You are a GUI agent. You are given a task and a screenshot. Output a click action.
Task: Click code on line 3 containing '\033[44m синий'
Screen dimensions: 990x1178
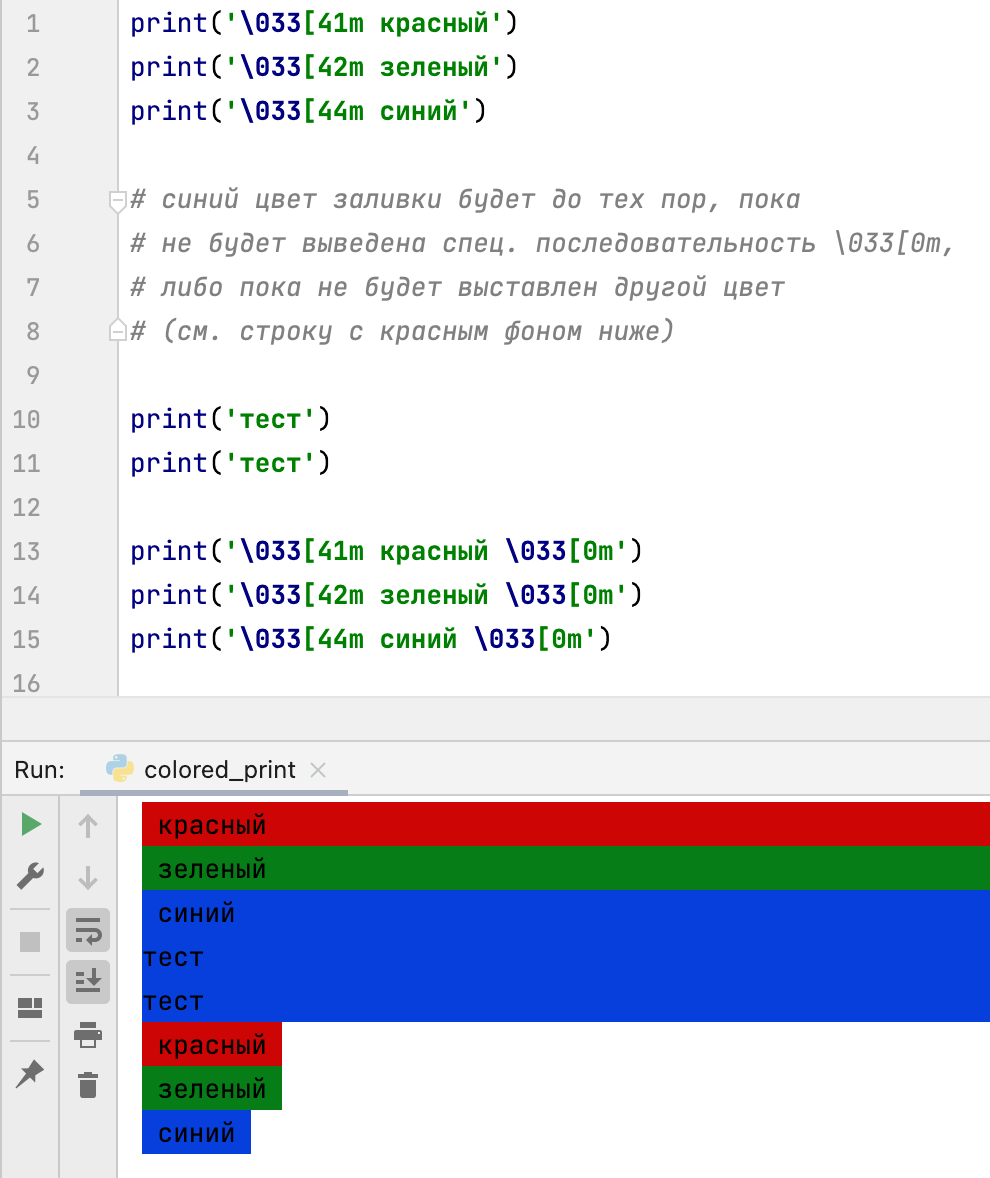308,111
